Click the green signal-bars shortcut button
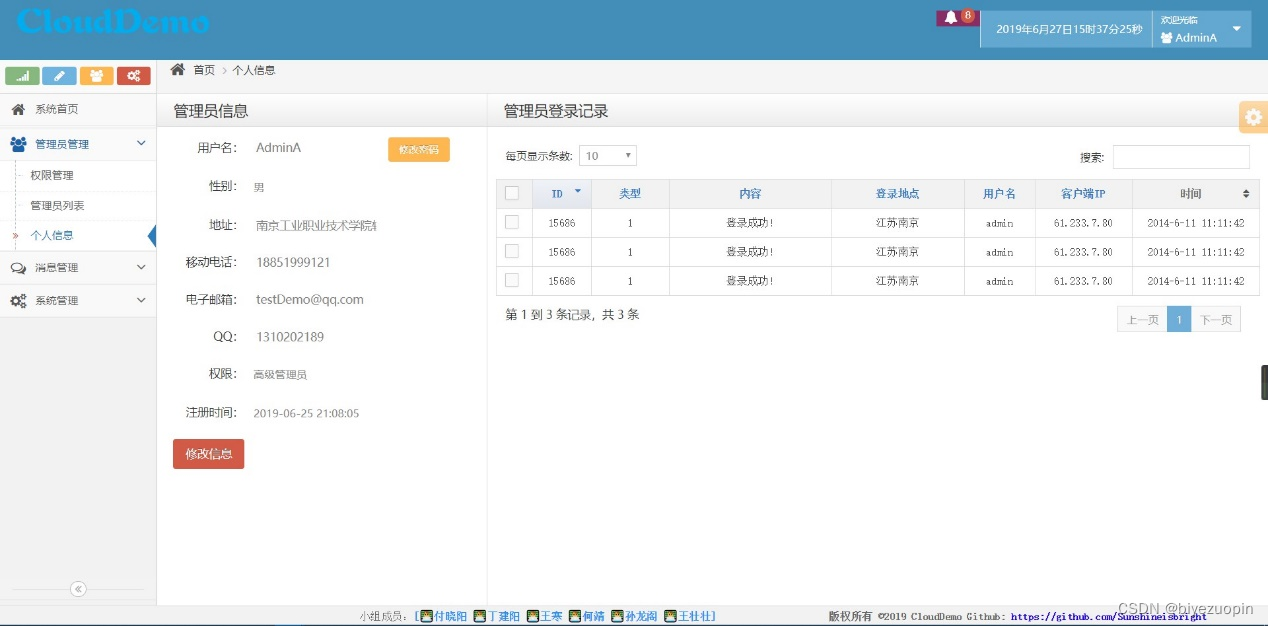This screenshot has height=626, width=1268. pyautogui.click(x=22, y=76)
